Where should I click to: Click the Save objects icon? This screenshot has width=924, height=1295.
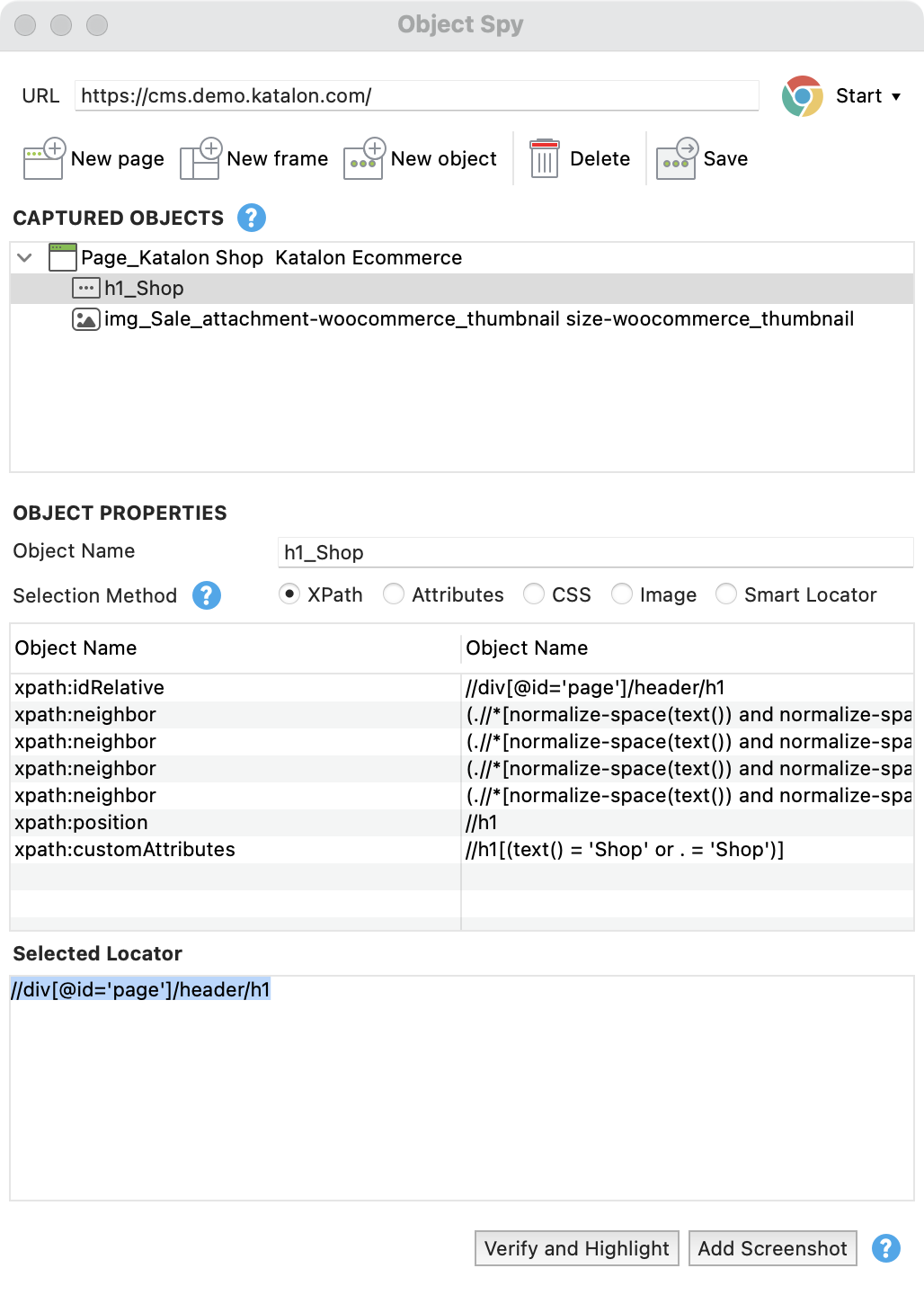677,159
